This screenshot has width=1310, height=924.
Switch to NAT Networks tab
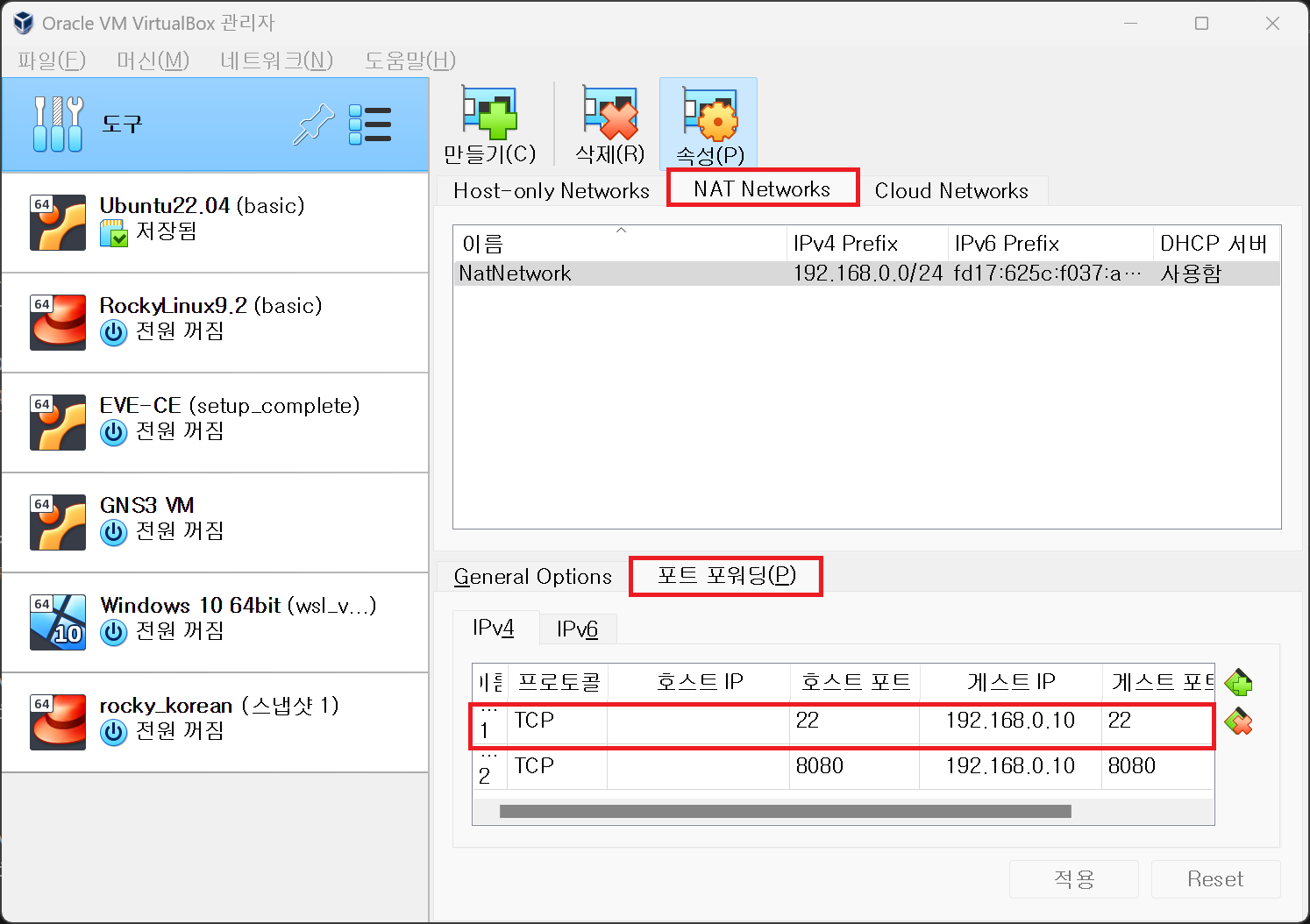(x=762, y=188)
